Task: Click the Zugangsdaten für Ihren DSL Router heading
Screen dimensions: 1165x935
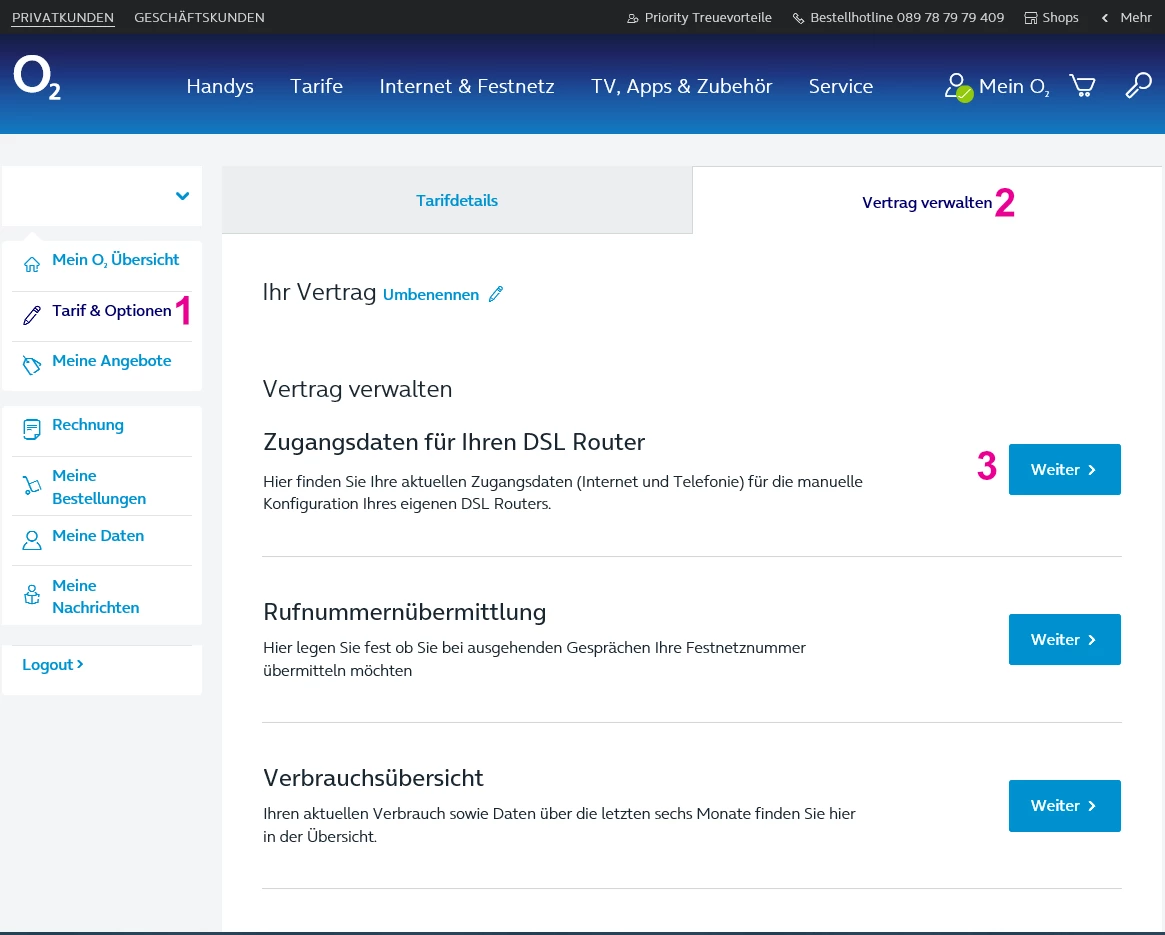Action: 454,441
